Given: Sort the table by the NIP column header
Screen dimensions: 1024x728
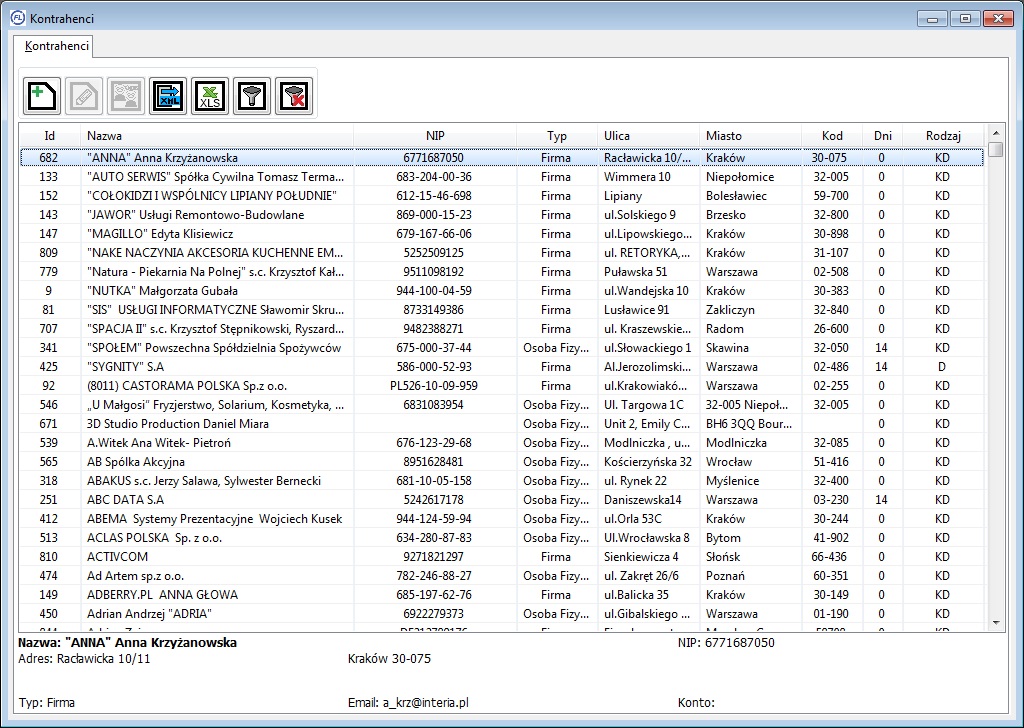Looking at the screenshot, I should pyautogui.click(x=435, y=136).
